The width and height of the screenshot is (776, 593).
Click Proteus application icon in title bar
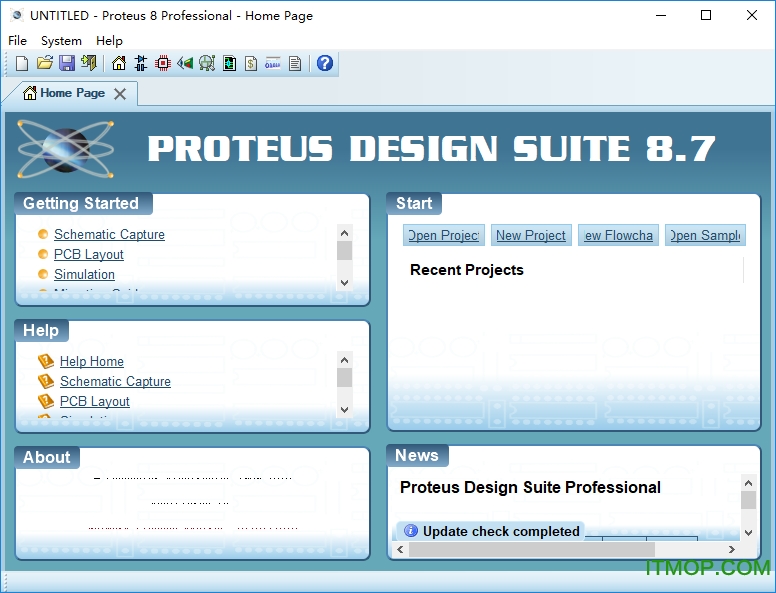pos(17,15)
